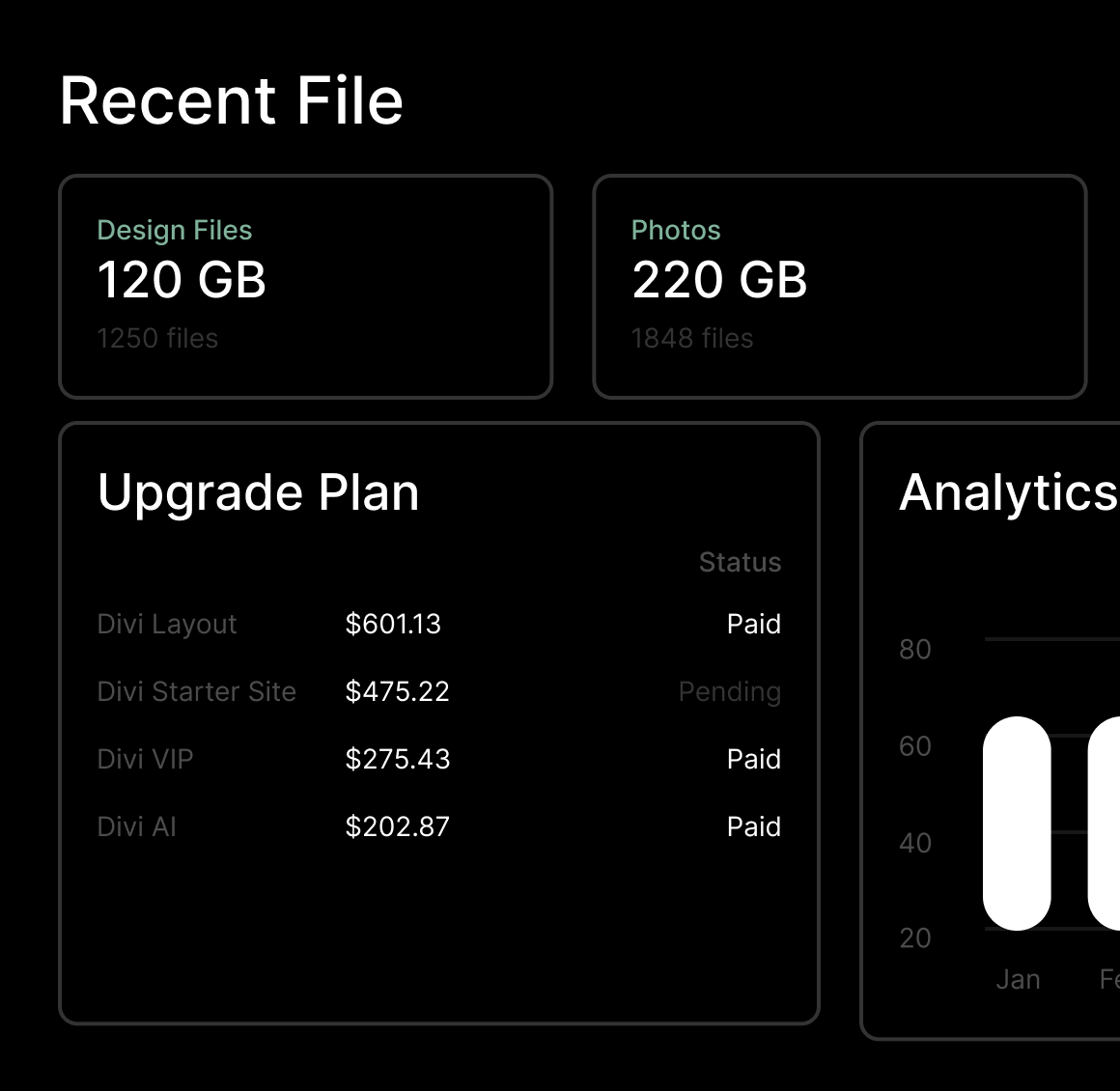Open the Photos storage card
Viewport: 1120px width, 1091px height.
click(839, 286)
